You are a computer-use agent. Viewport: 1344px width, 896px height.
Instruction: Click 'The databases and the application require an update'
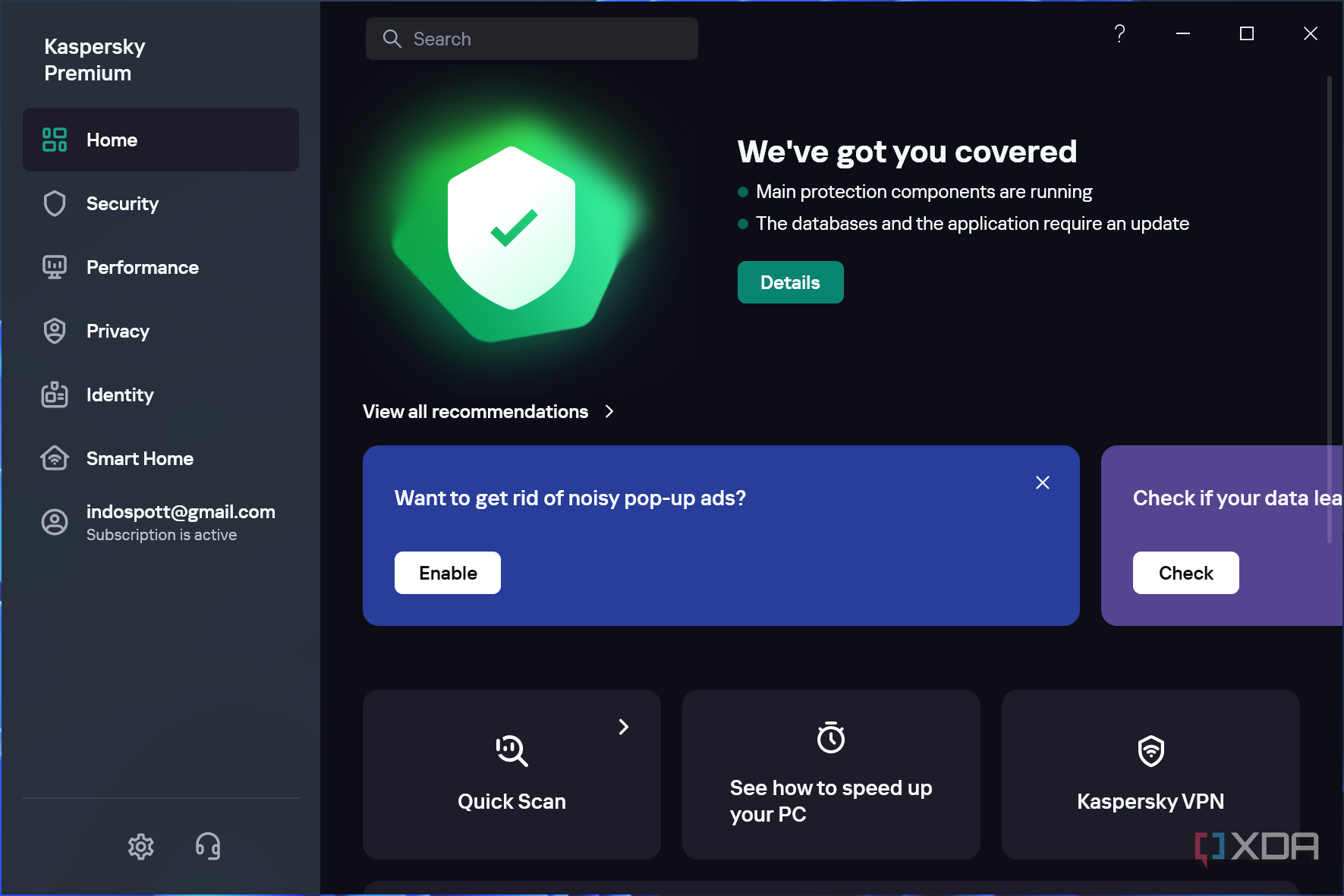coord(972,224)
